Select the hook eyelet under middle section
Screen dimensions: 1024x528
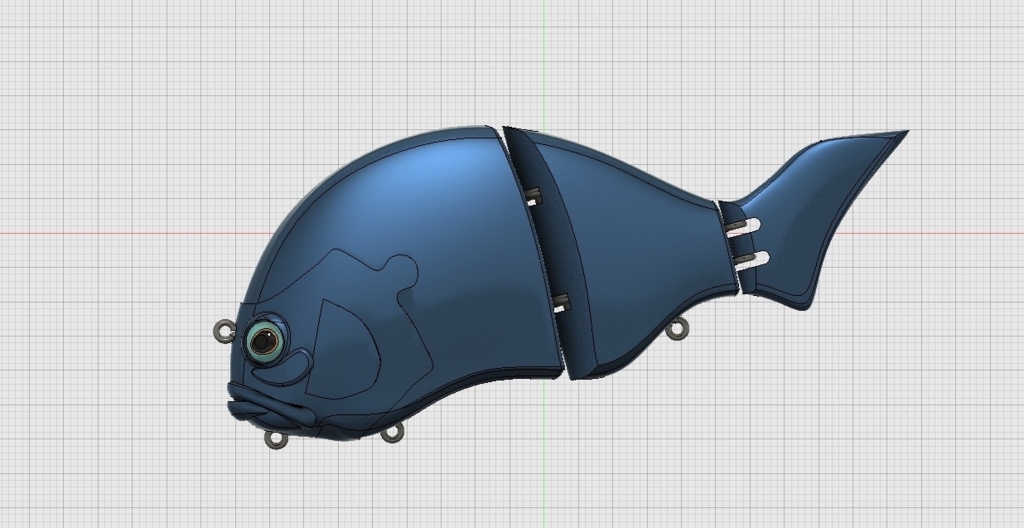[677, 328]
